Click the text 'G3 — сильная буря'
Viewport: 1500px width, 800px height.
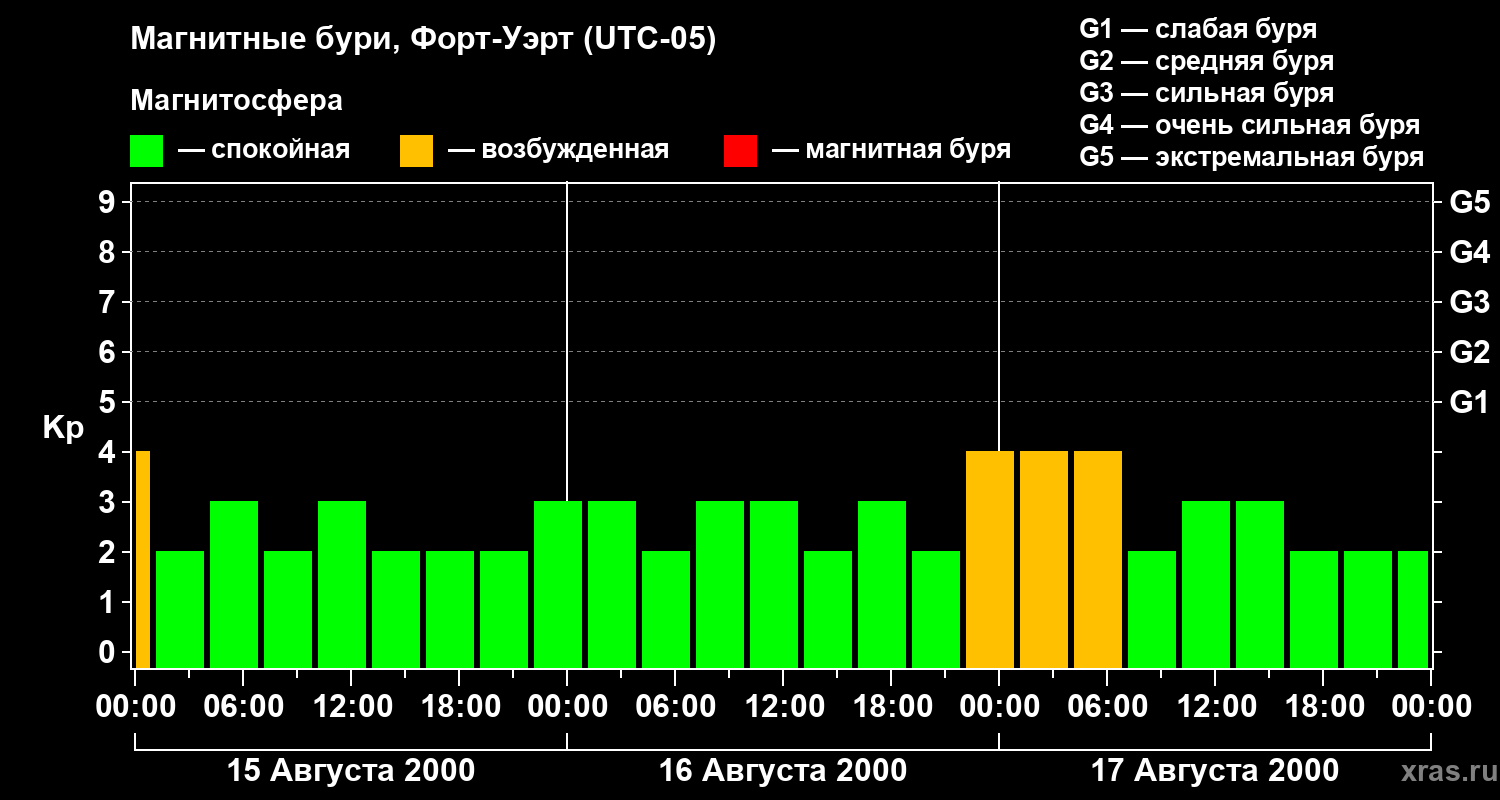pos(1207,93)
